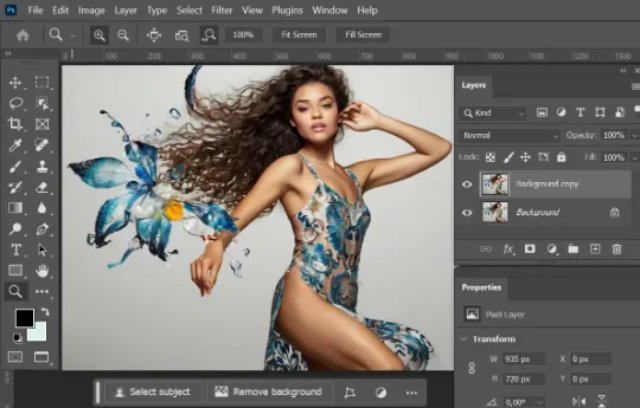Toggle lock position icon

[525, 157]
